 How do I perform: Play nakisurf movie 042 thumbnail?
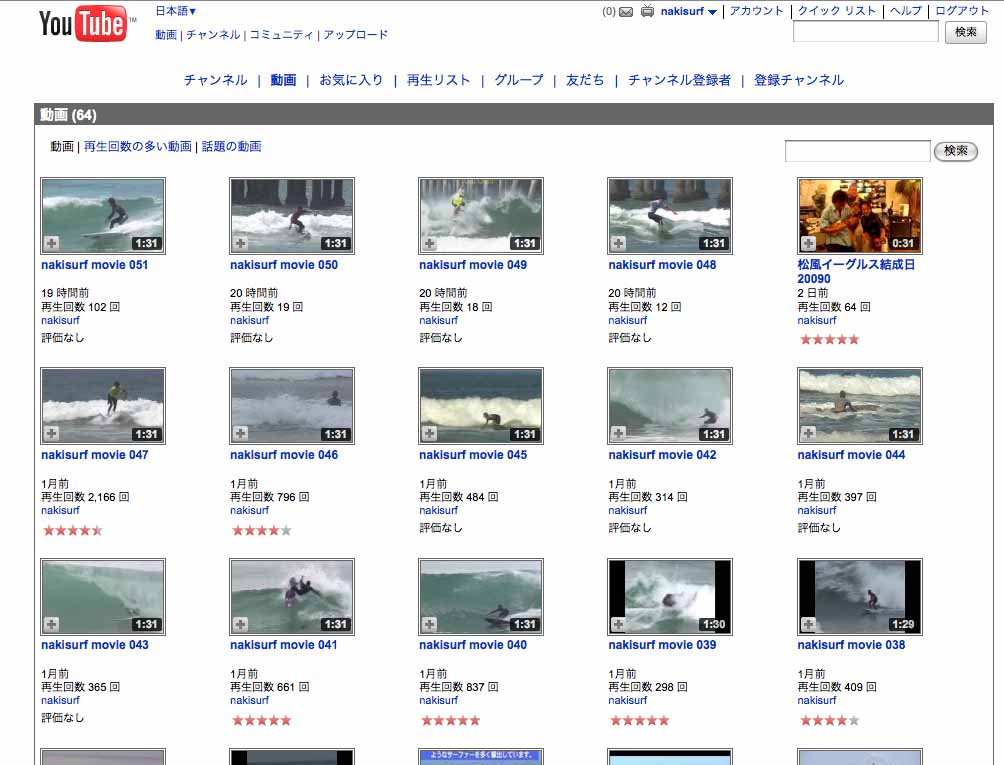(670, 406)
